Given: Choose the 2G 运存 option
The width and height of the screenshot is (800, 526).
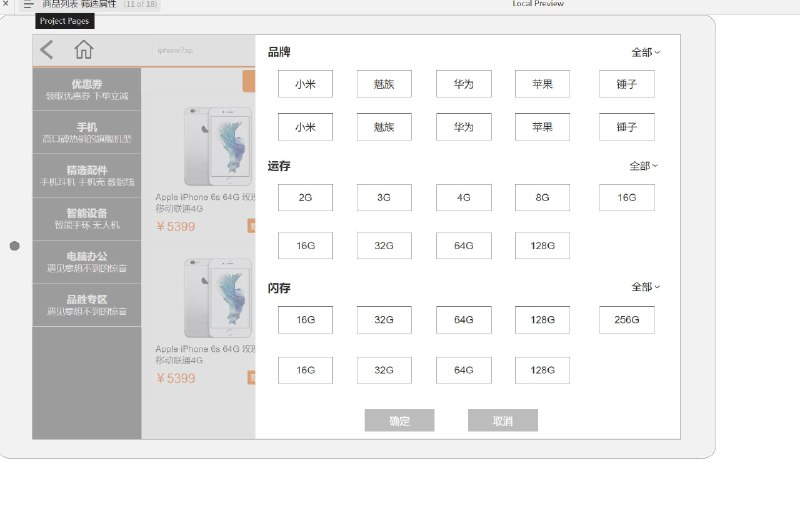Looking at the screenshot, I should coord(305,197).
